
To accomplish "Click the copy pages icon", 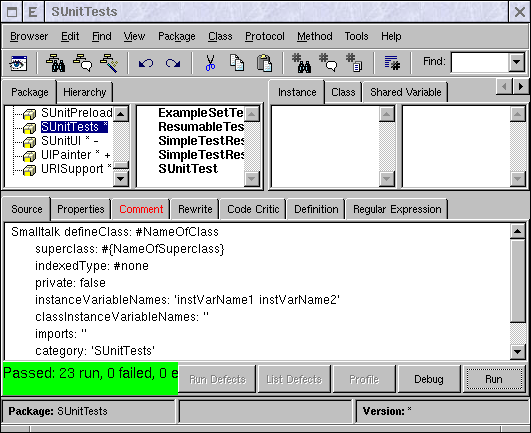I will click(237, 63).
